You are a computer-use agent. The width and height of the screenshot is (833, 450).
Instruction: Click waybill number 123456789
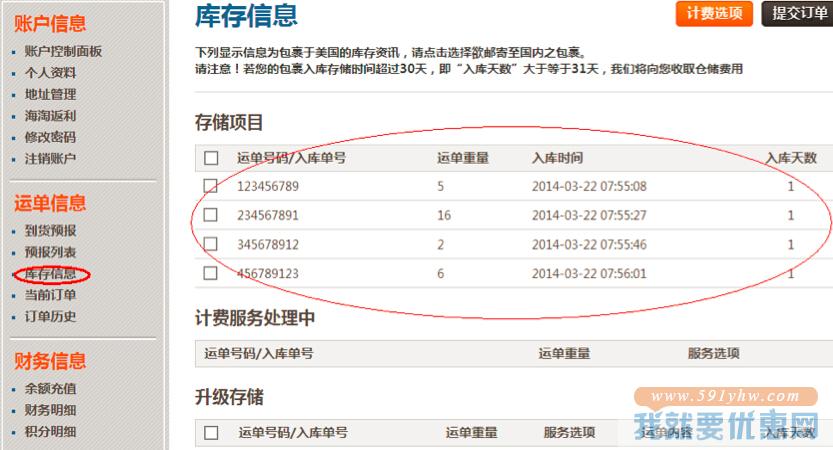point(268,186)
